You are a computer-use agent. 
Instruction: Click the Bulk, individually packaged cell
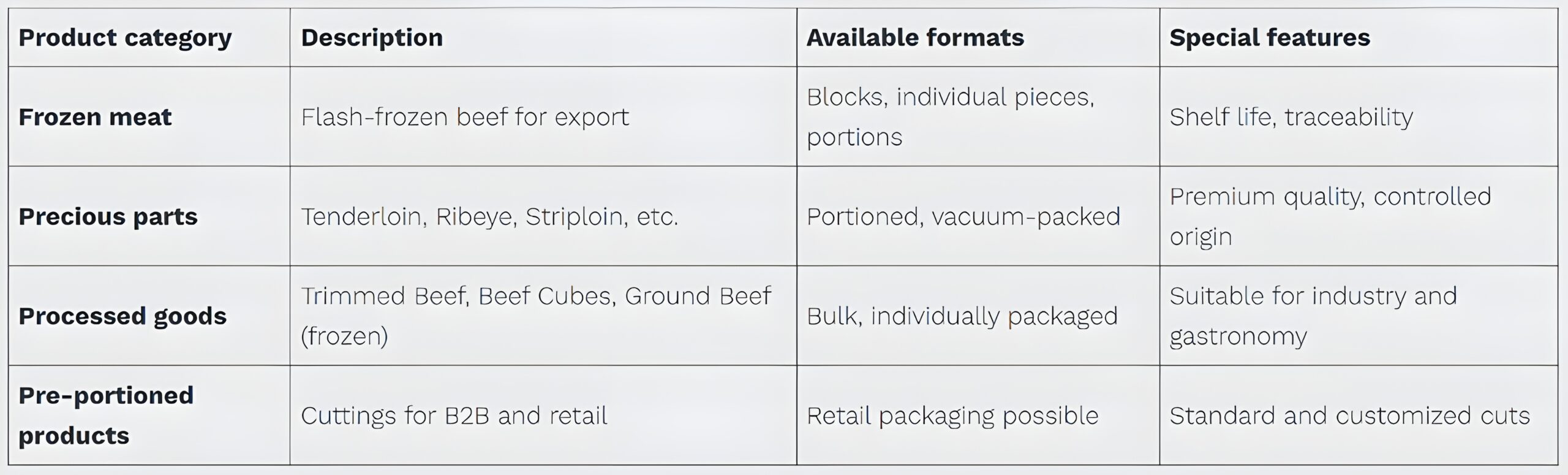pyautogui.click(x=962, y=316)
